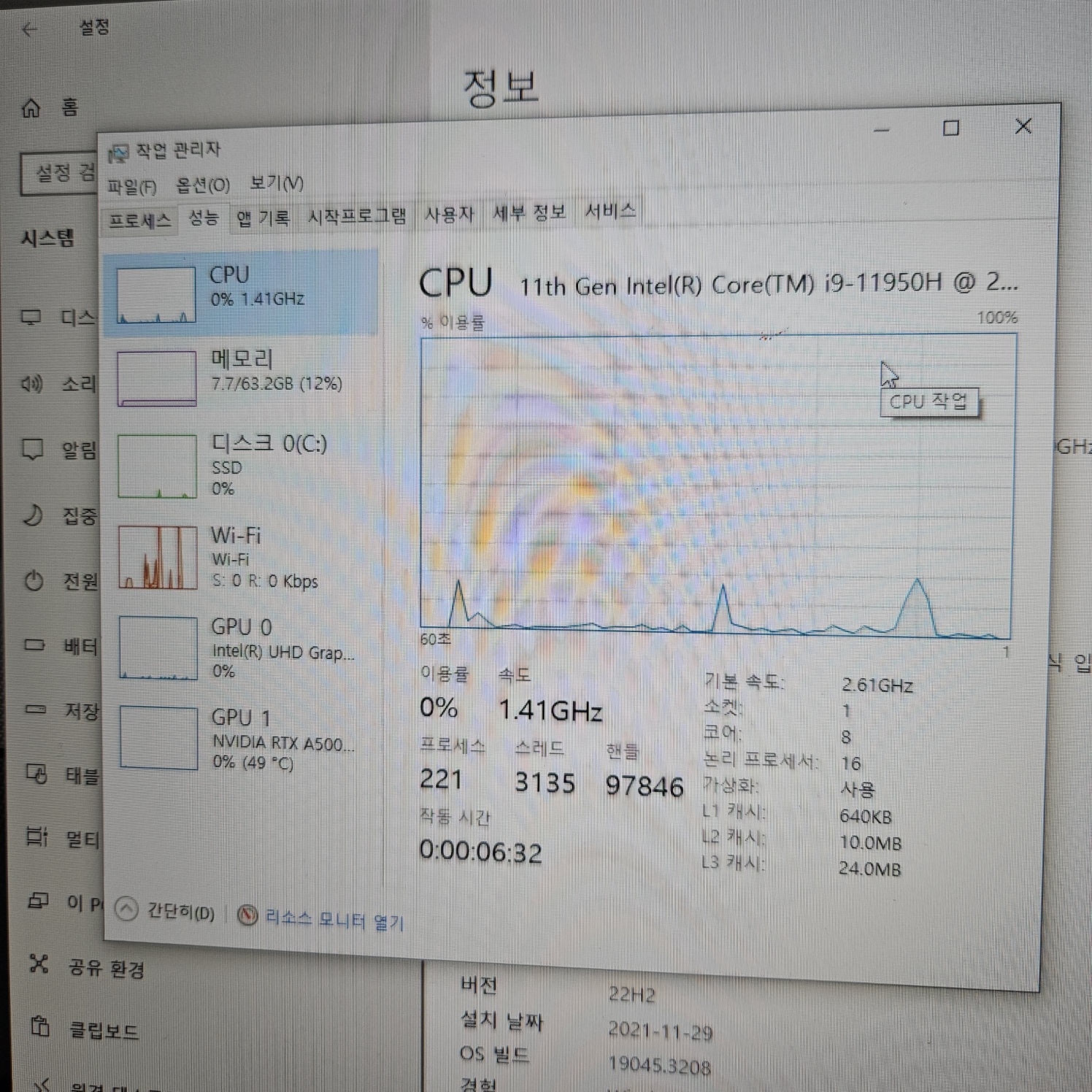
Task: Click the 간단히(D) fewer details button
Action: click(x=166, y=911)
